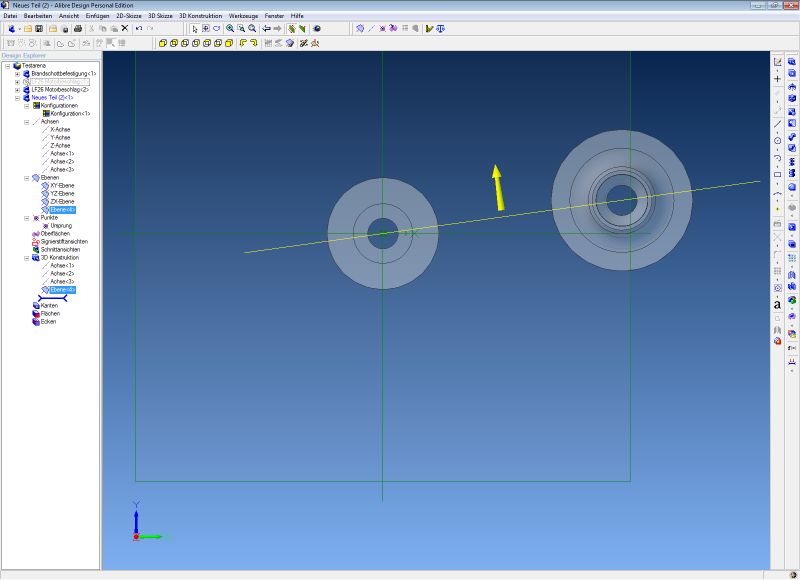Click the Undo arrow icon
This screenshot has height=580, width=800.
(x=139, y=29)
